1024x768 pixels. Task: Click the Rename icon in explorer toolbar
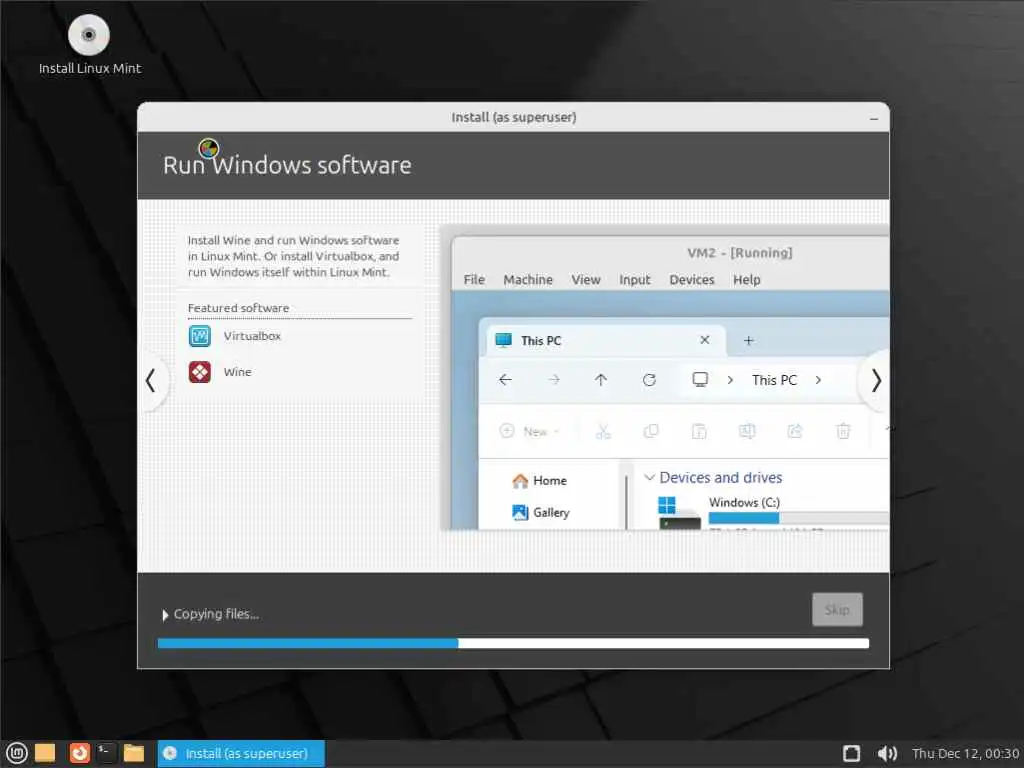(x=746, y=431)
